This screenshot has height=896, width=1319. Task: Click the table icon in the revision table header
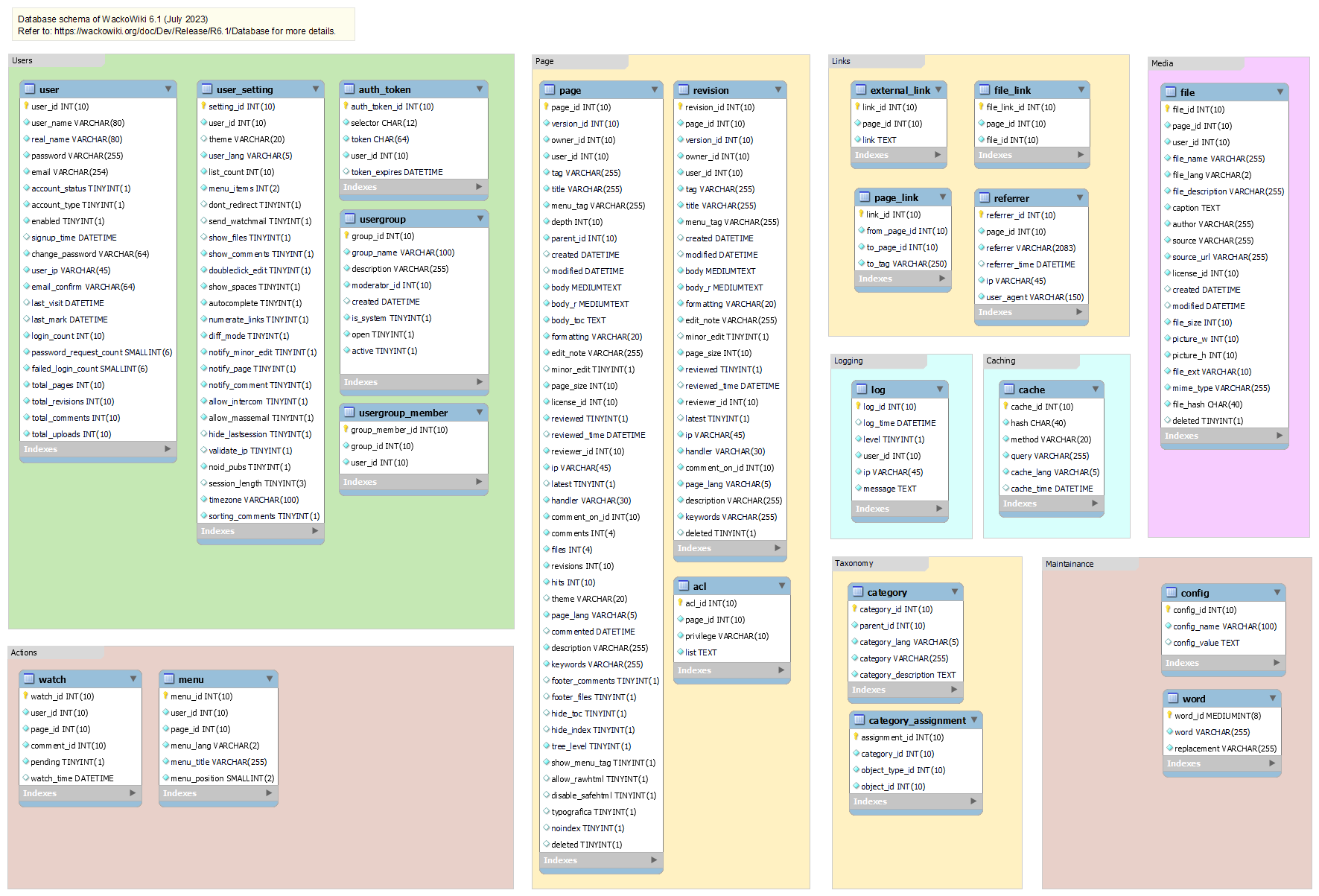coord(683,90)
